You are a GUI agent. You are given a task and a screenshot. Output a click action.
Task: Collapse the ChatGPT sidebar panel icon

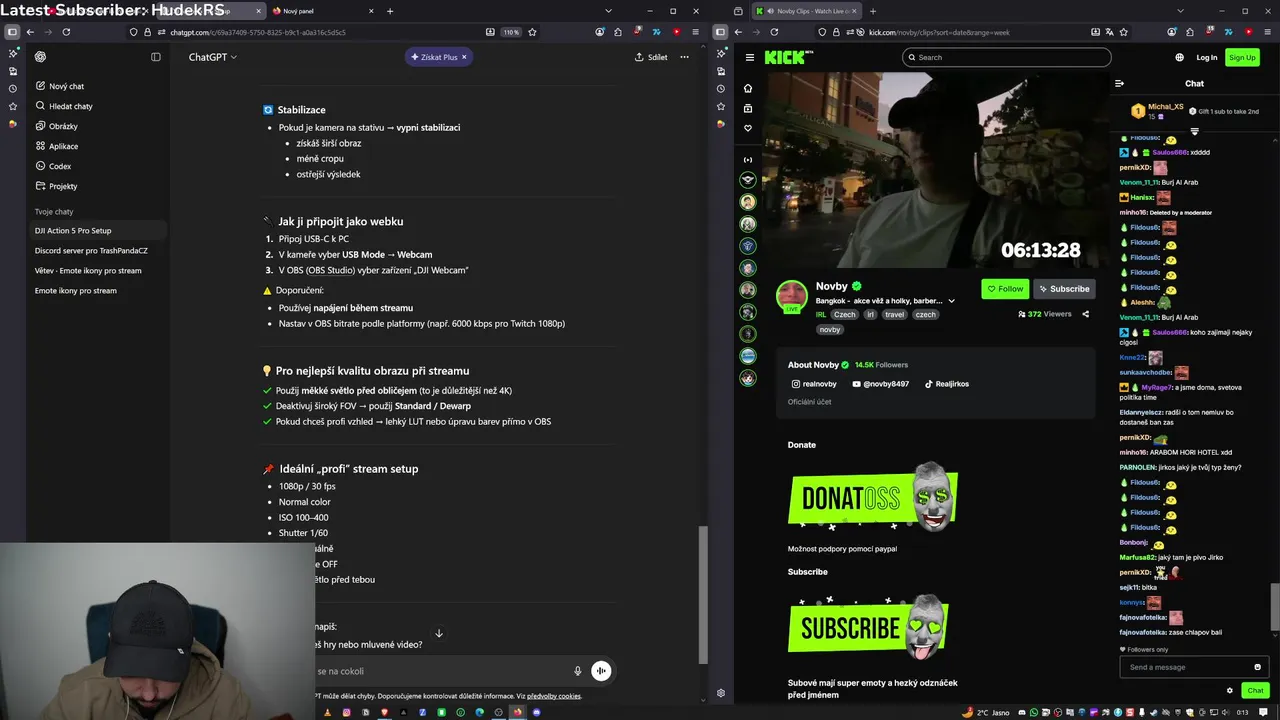coord(155,57)
